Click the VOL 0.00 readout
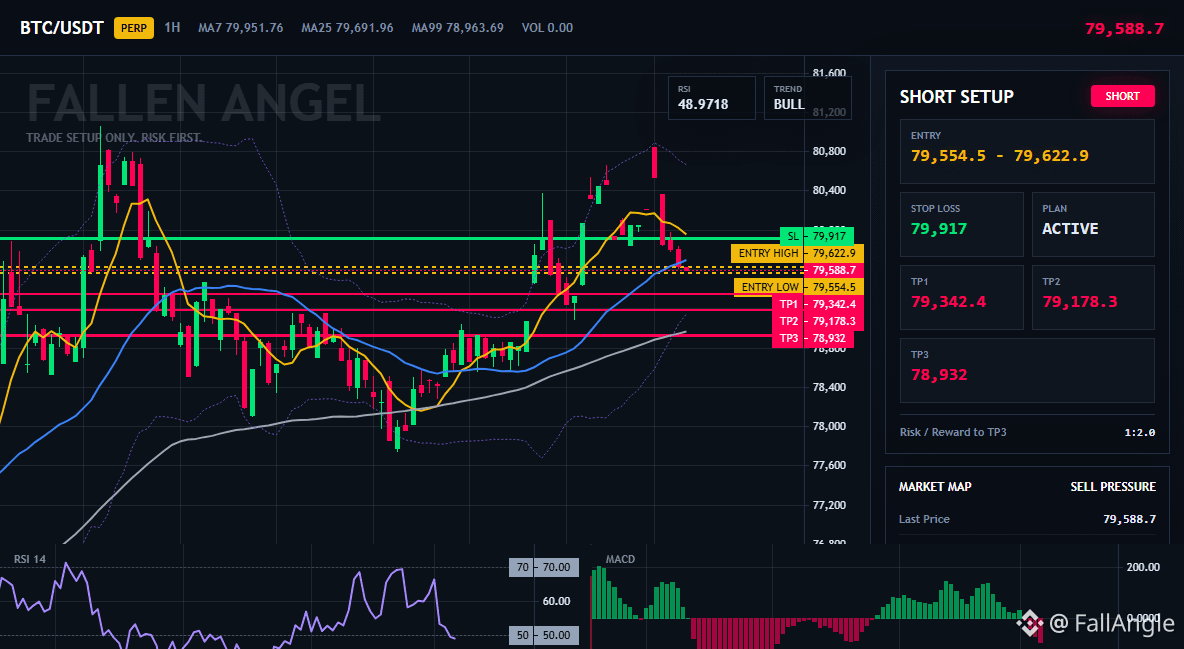 point(547,28)
